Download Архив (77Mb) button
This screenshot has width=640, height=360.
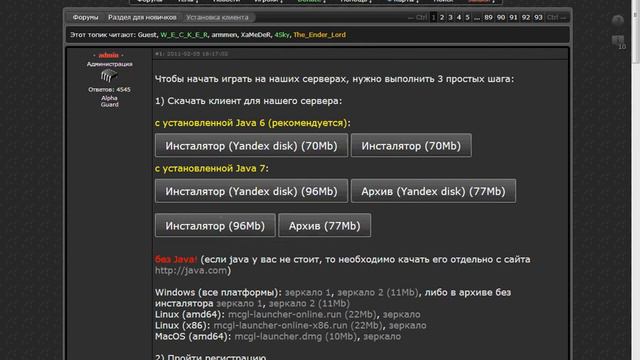[324, 225]
